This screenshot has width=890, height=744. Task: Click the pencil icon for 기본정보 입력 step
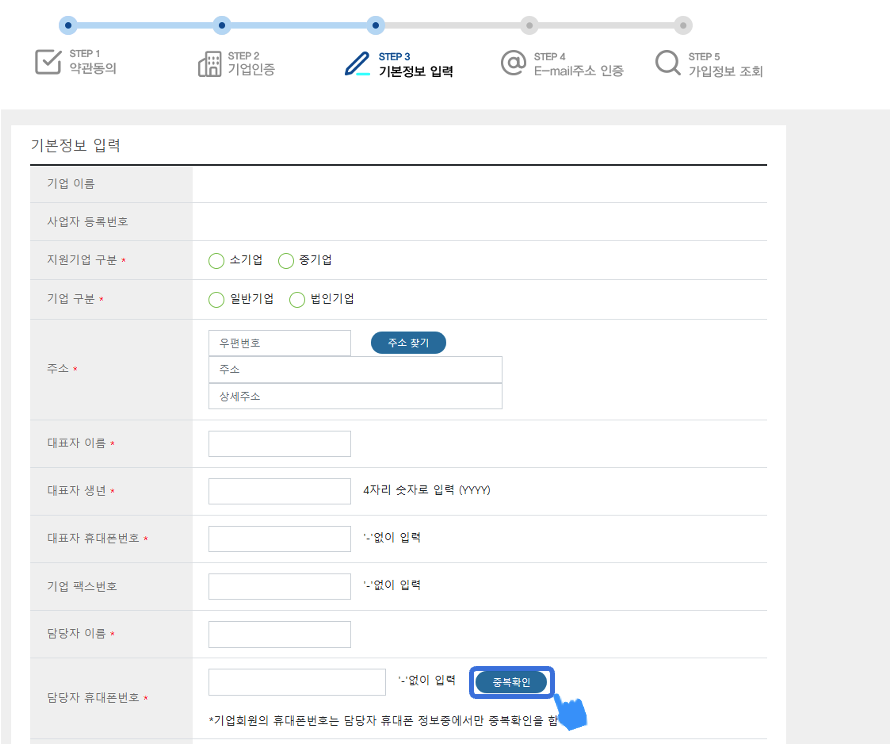[x=357, y=64]
